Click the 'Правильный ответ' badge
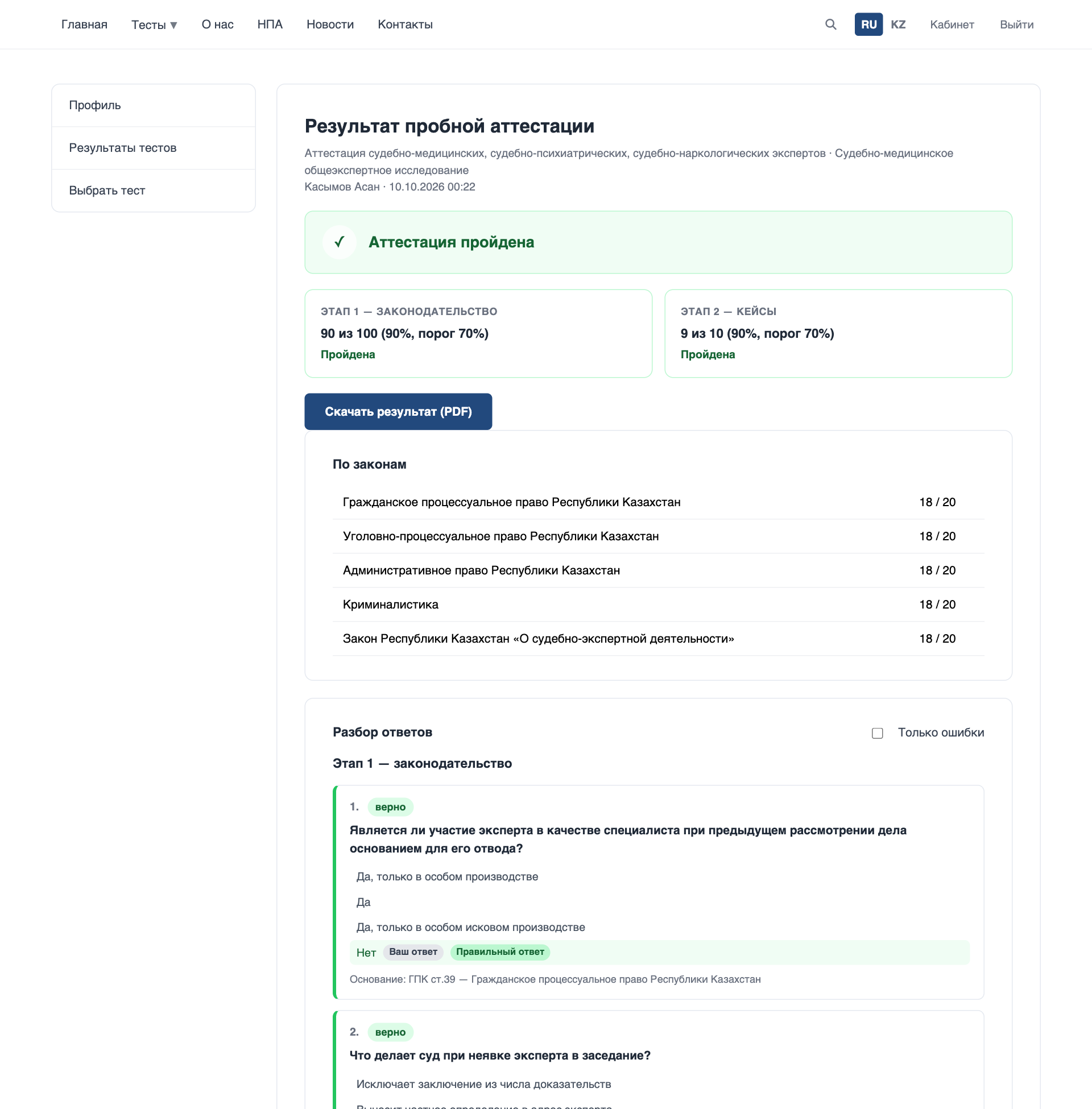The image size is (1092, 1109). click(x=500, y=952)
